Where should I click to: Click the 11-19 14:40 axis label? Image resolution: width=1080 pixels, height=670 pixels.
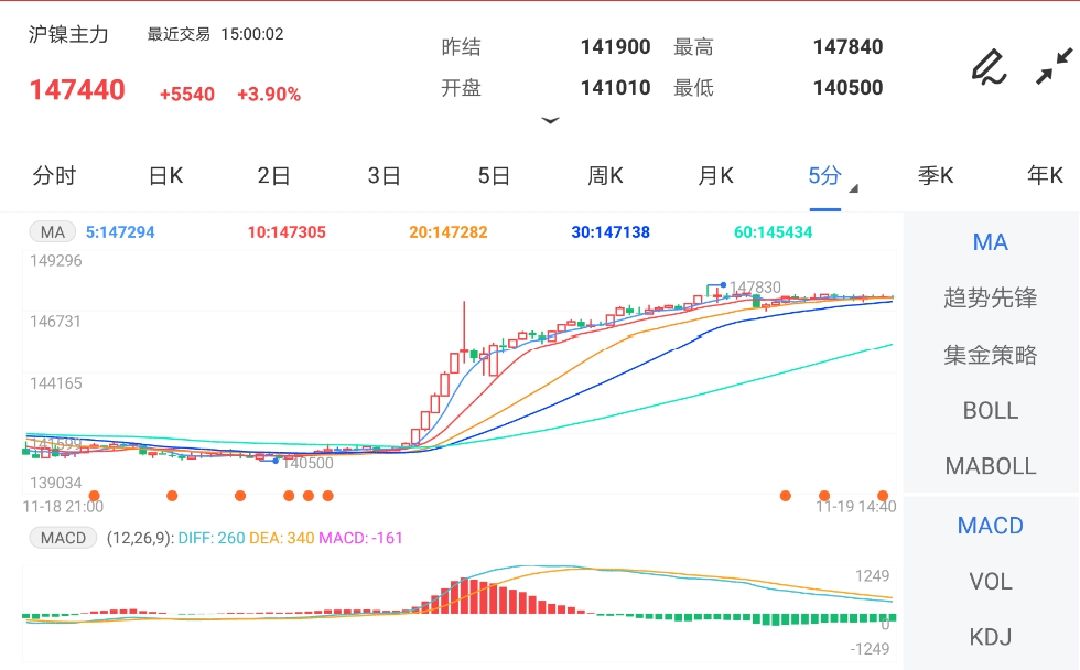(856, 507)
